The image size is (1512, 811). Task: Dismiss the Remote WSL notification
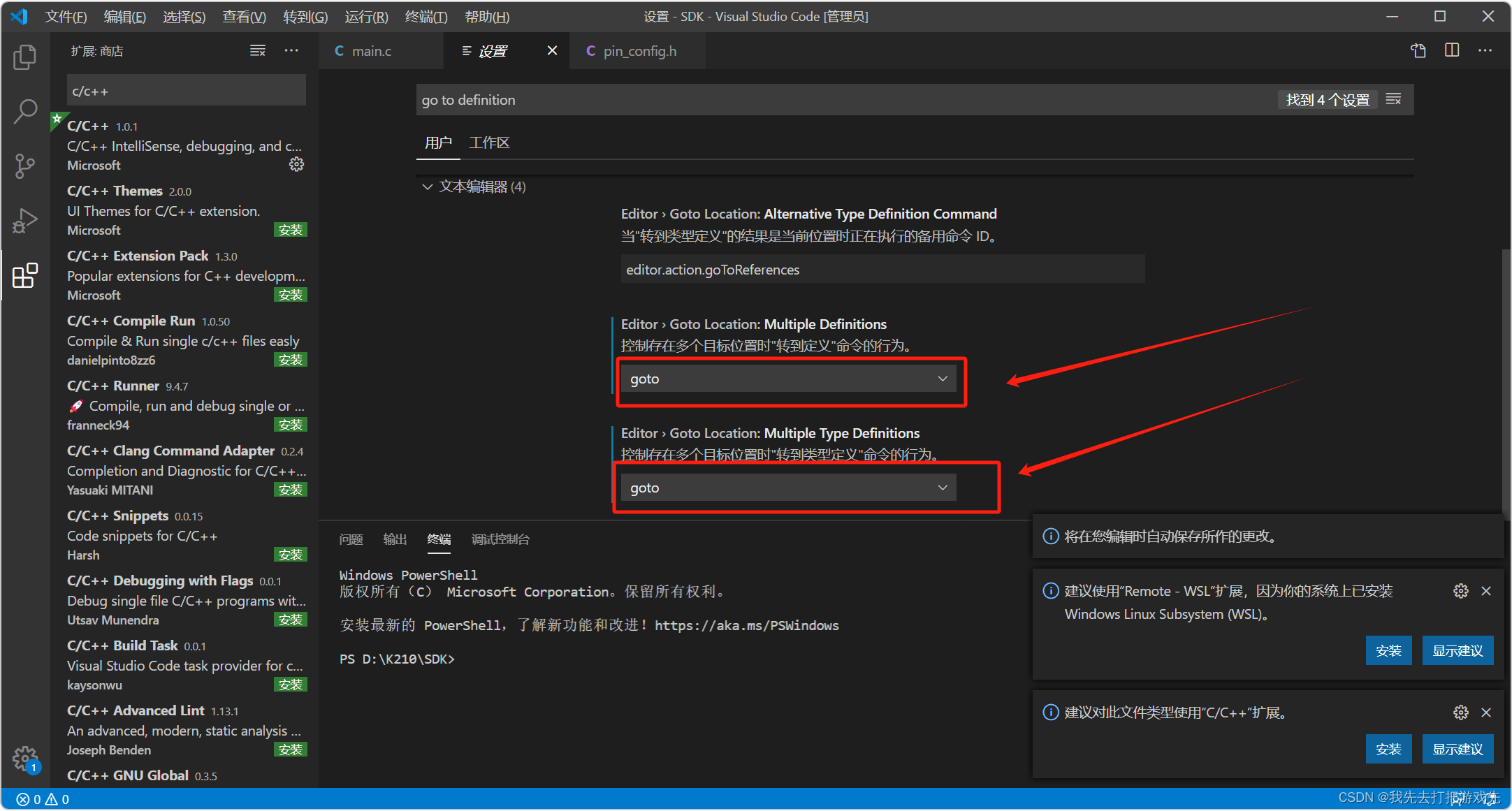coord(1486,591)
